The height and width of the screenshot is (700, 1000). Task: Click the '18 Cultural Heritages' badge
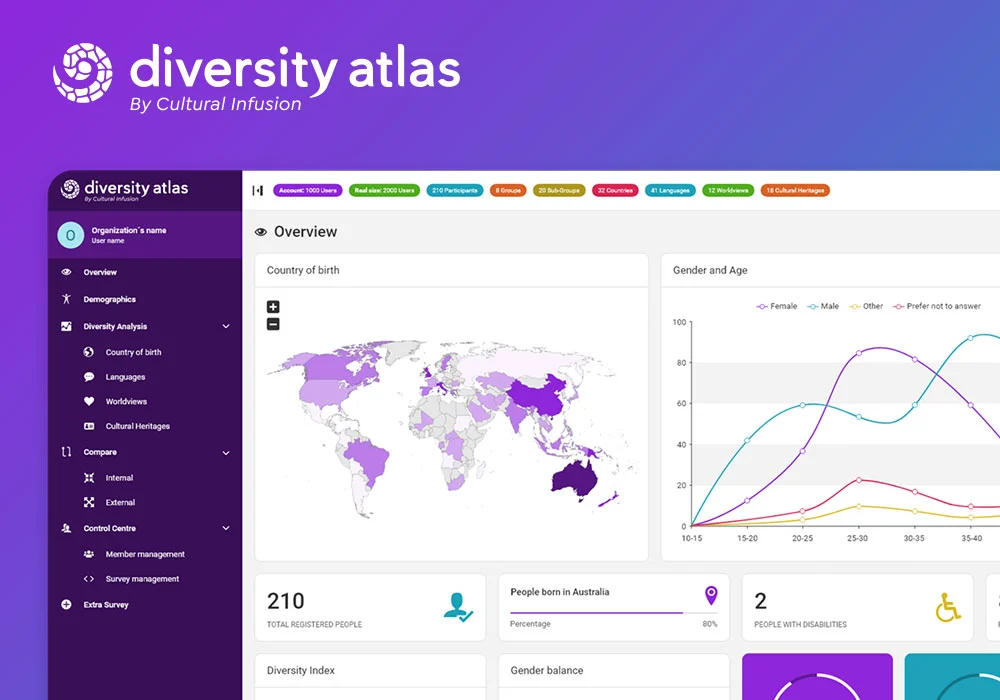(x=795, y=191)
